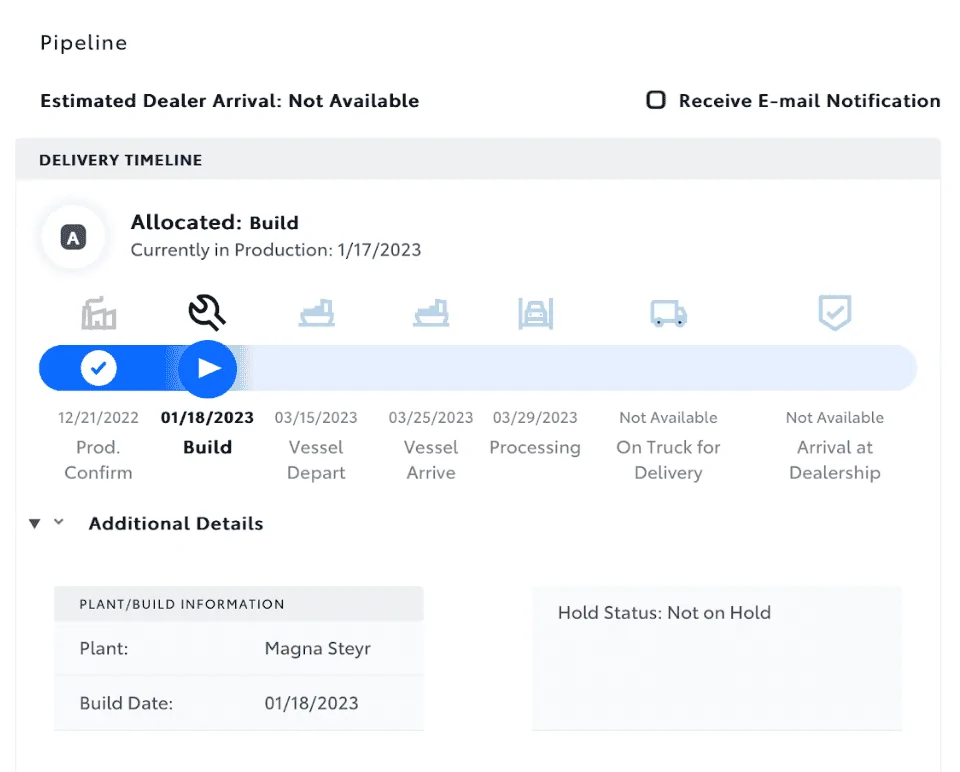Click the 12/21/2022 date

click(98, 418)
